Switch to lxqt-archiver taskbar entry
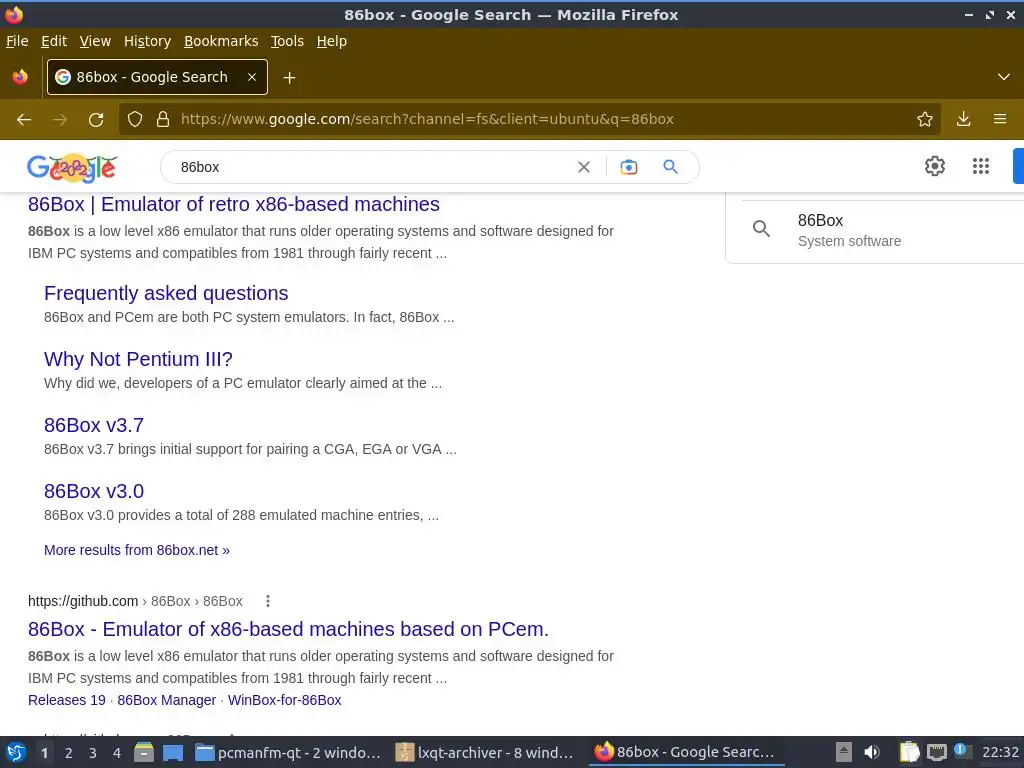The image size is (1024, 768). click(487, 753)
